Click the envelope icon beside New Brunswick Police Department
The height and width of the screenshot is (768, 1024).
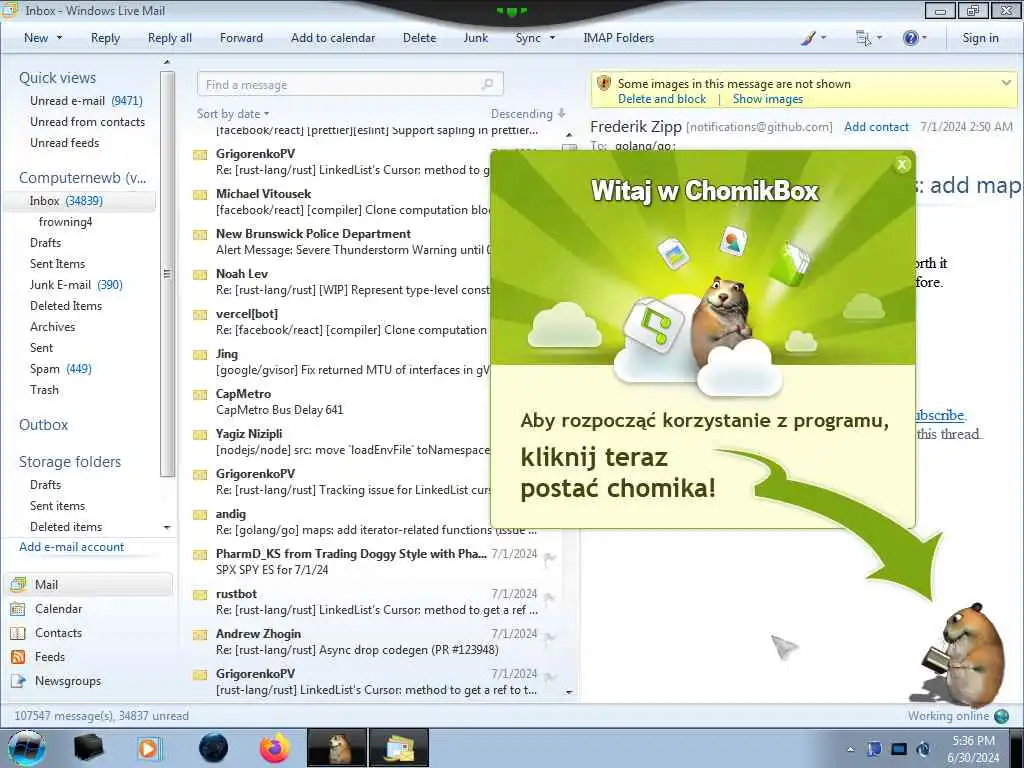pos(200,235)
